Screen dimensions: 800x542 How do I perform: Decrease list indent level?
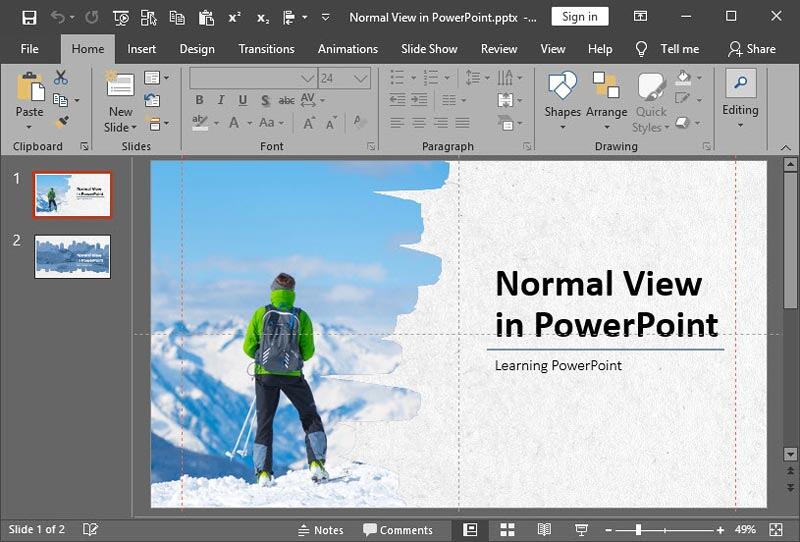click(397, 100)
